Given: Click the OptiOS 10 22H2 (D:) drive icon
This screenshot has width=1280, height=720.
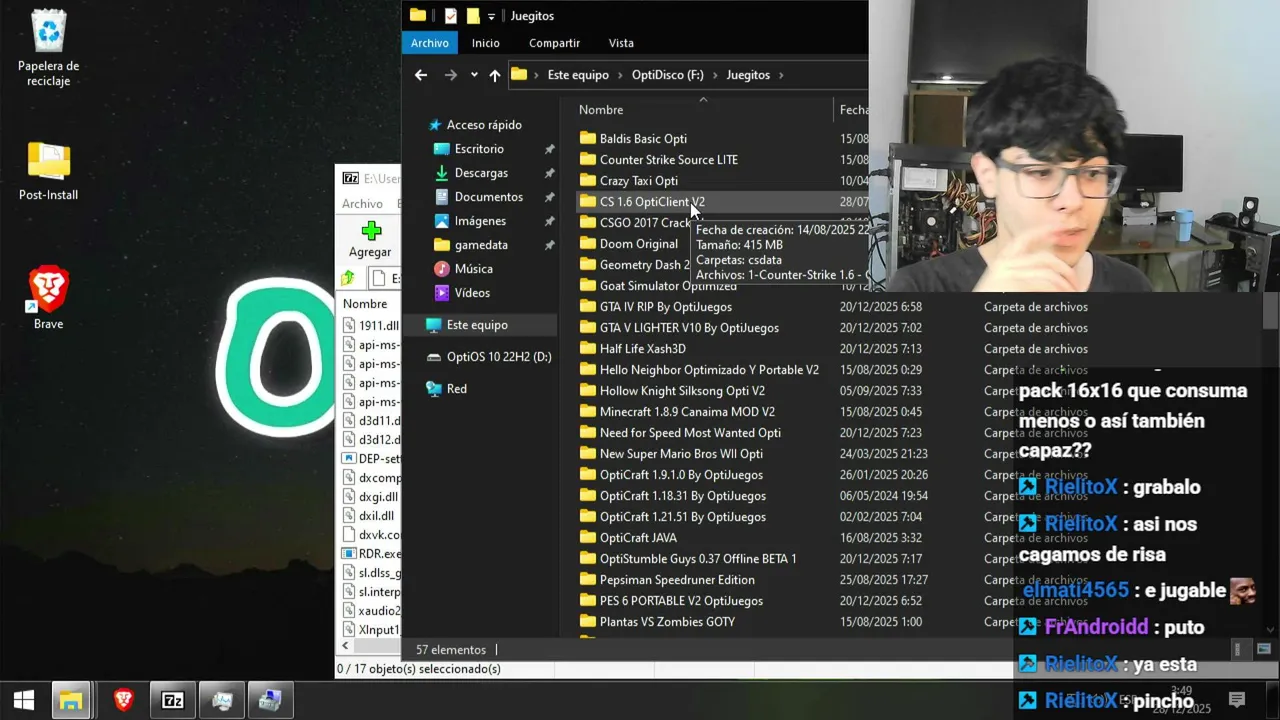Looking at the screenshot, I should coord(434,357).
